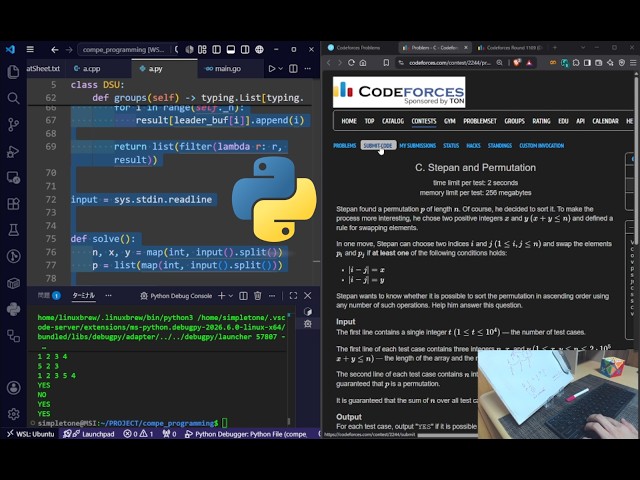Toggle the browser sidebar panel button
The height and width of the screenshot is (480, 640).
coord(587,62)
